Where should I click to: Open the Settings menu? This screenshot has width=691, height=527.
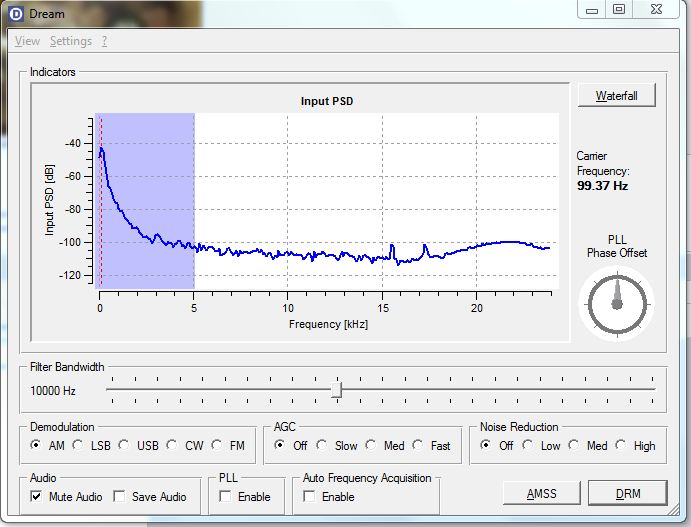click(x=71, y=41)
